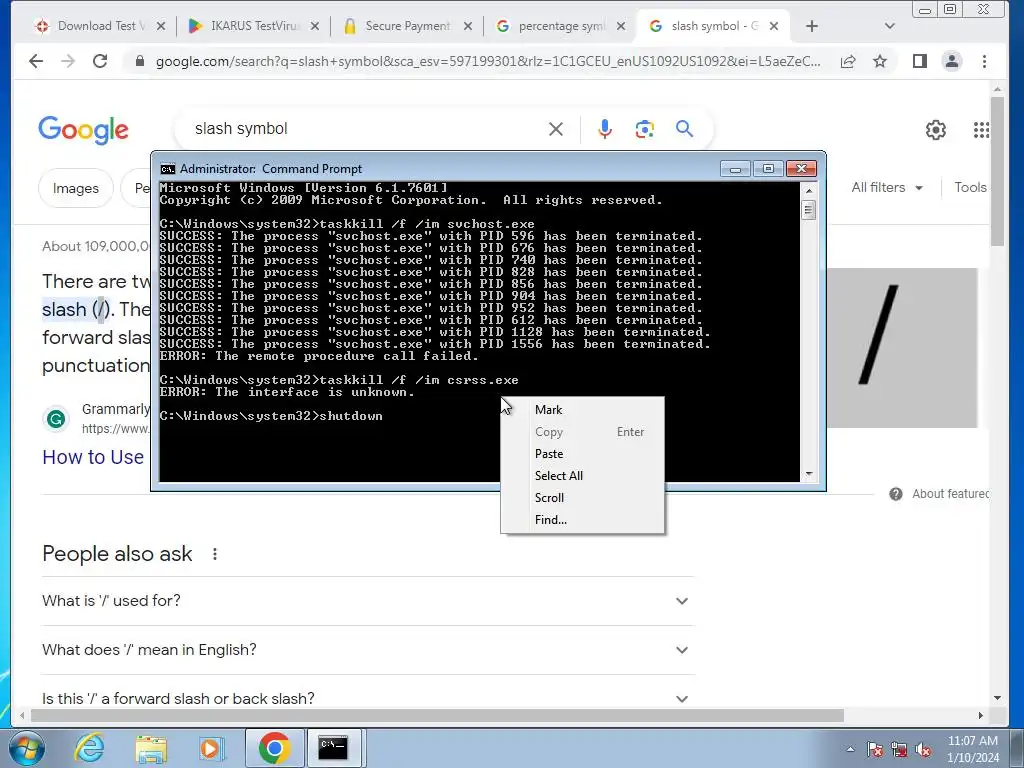Close the Download Test tab
Screen dimensions: 1024x768
tap(161, 26)
